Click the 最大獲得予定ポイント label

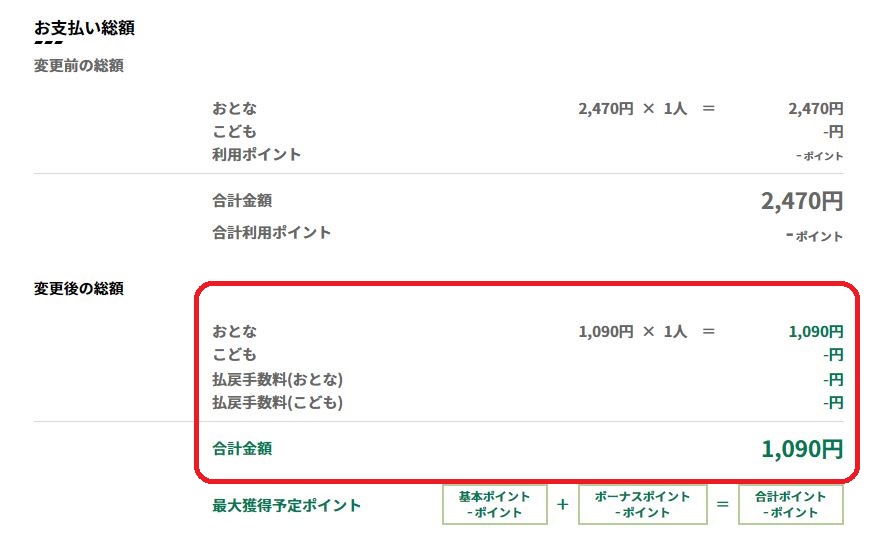point(287,506)
